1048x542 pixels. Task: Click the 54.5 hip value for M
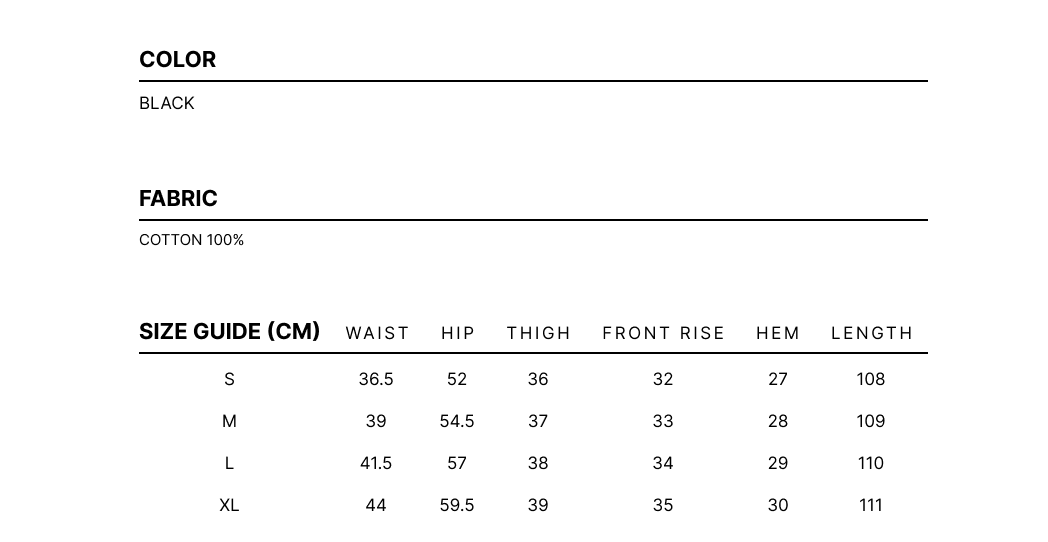457,422
